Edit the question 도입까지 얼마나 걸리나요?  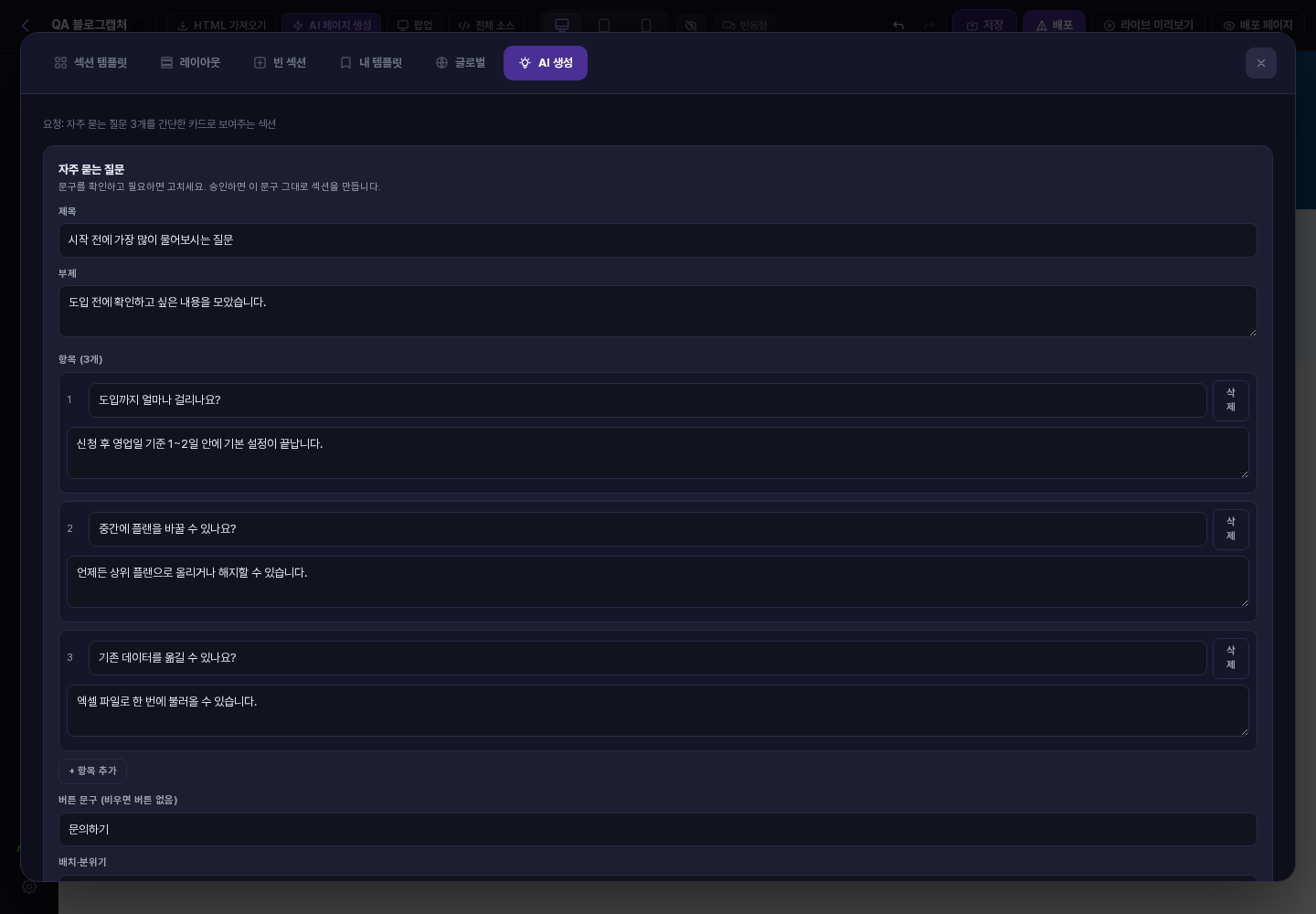tap(648, 400)
